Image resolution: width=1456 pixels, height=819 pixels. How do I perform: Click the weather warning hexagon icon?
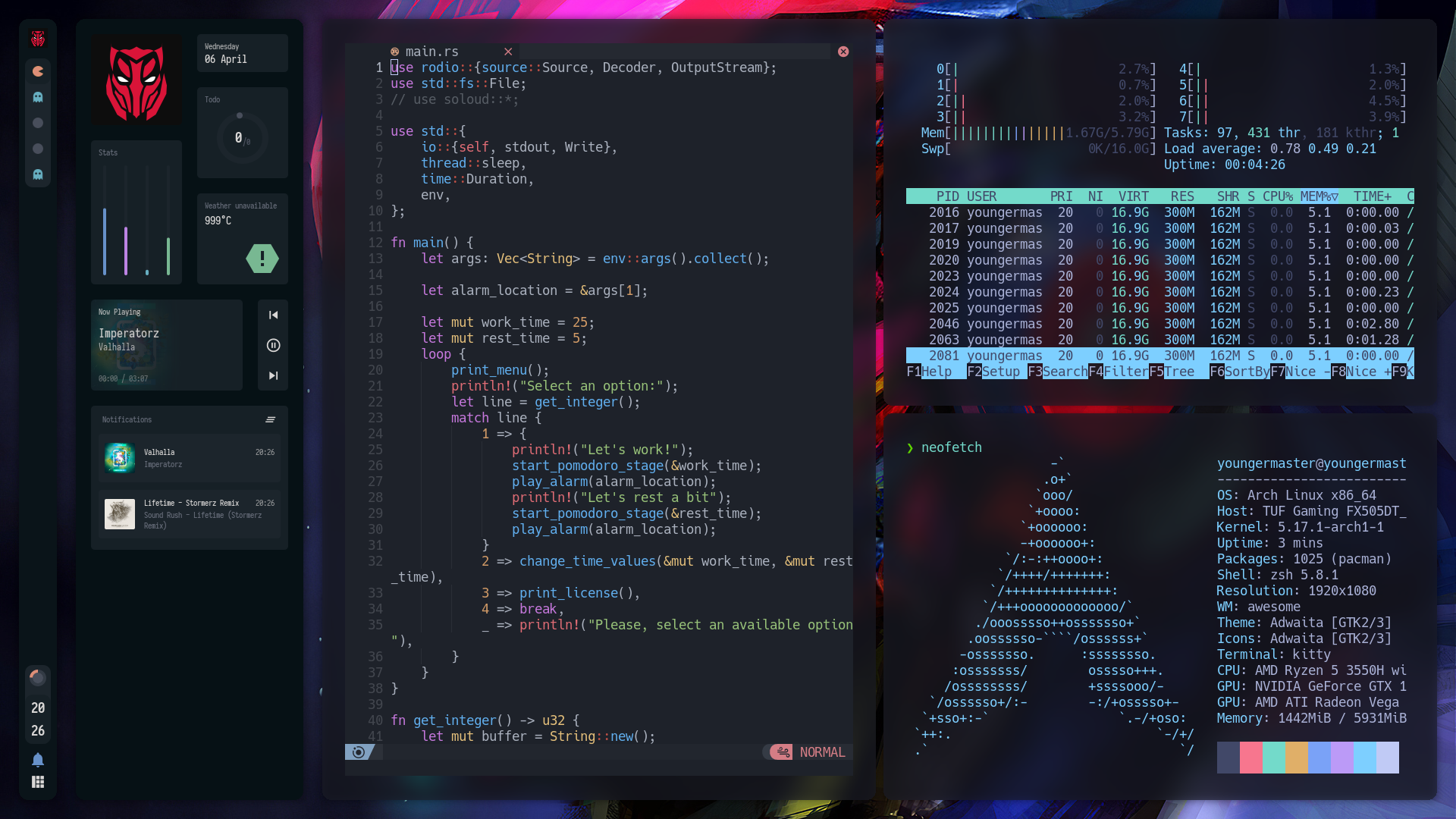tap(262, 259)
